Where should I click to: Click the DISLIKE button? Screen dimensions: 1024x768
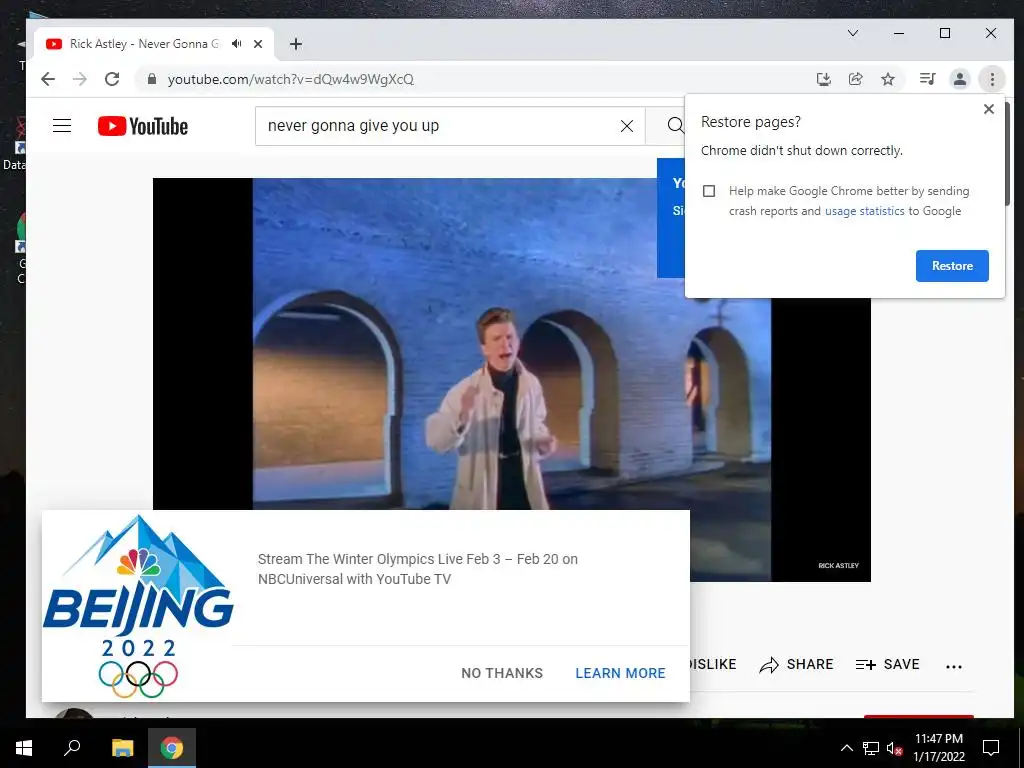(713, 665)
